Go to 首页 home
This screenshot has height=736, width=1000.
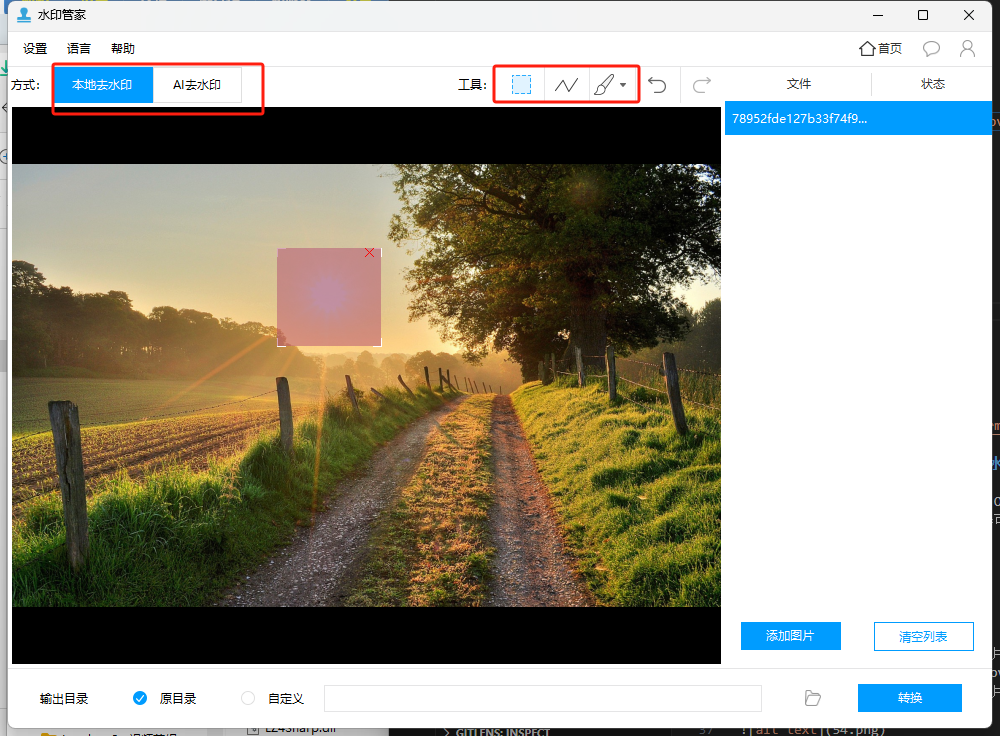click(x=880, y=48)
